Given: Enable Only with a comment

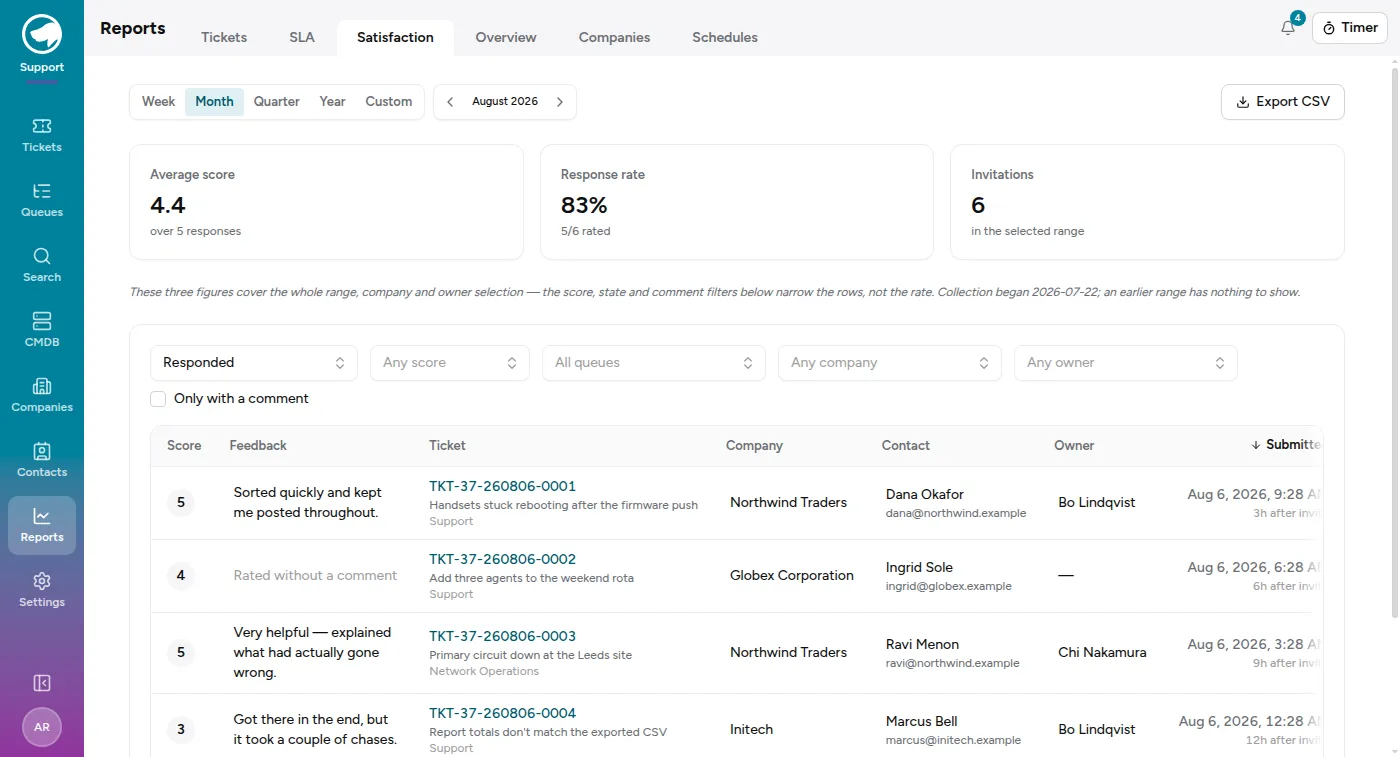Looking at the screenshot, I should tap(158, 399).
